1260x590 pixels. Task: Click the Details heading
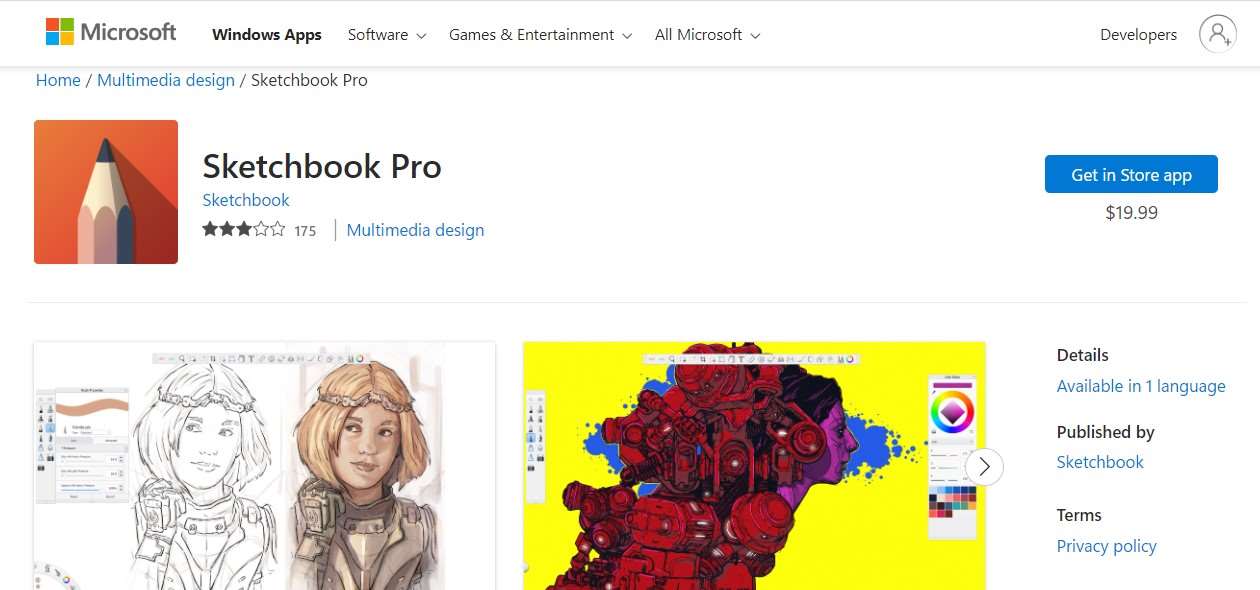1083,355
